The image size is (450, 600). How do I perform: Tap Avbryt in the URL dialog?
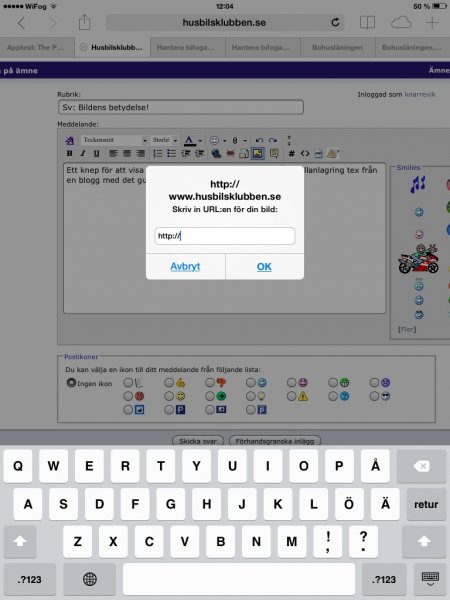tap(185, 267)
